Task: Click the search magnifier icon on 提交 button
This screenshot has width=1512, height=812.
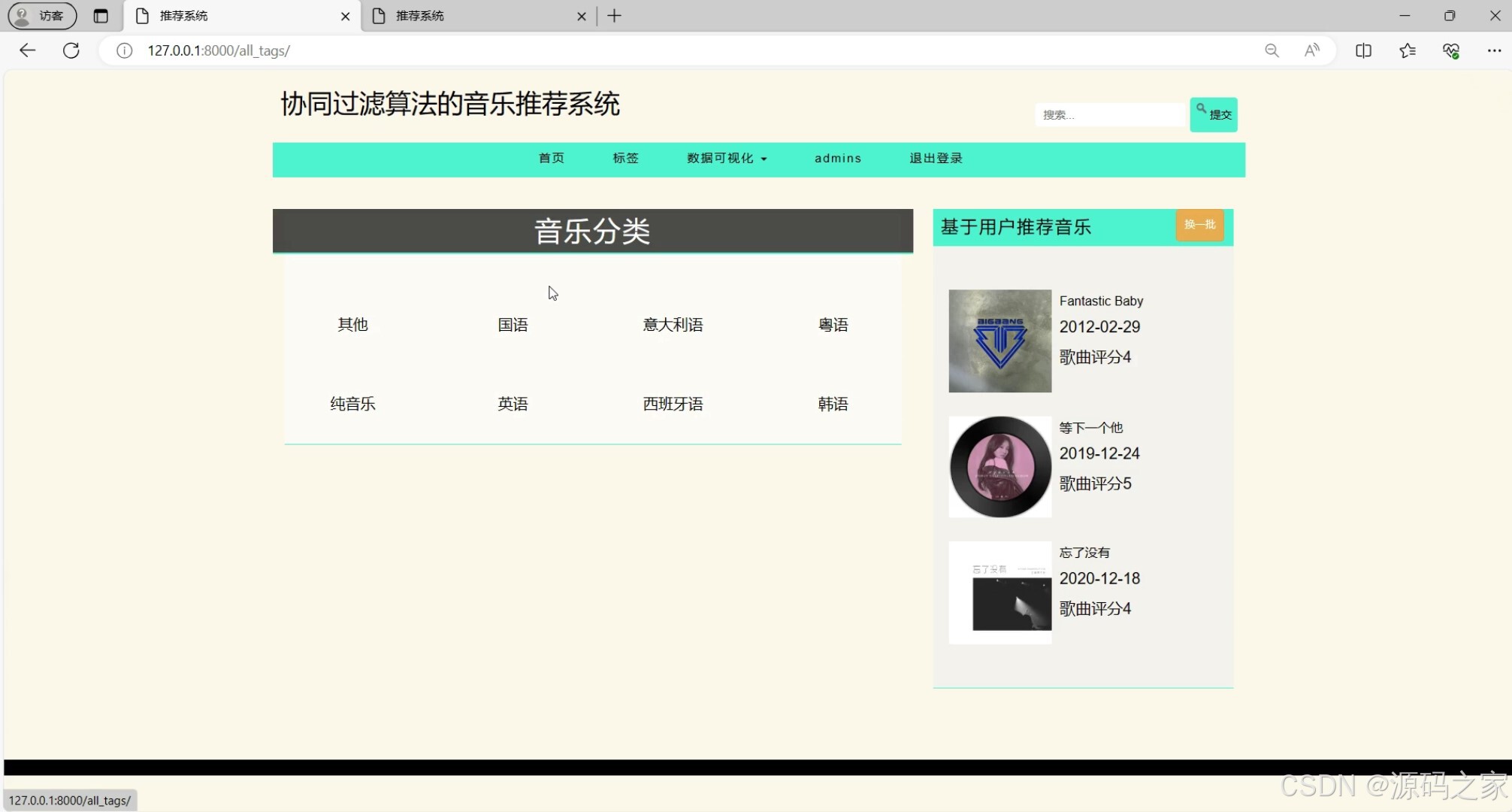Action: (1202, 108)
